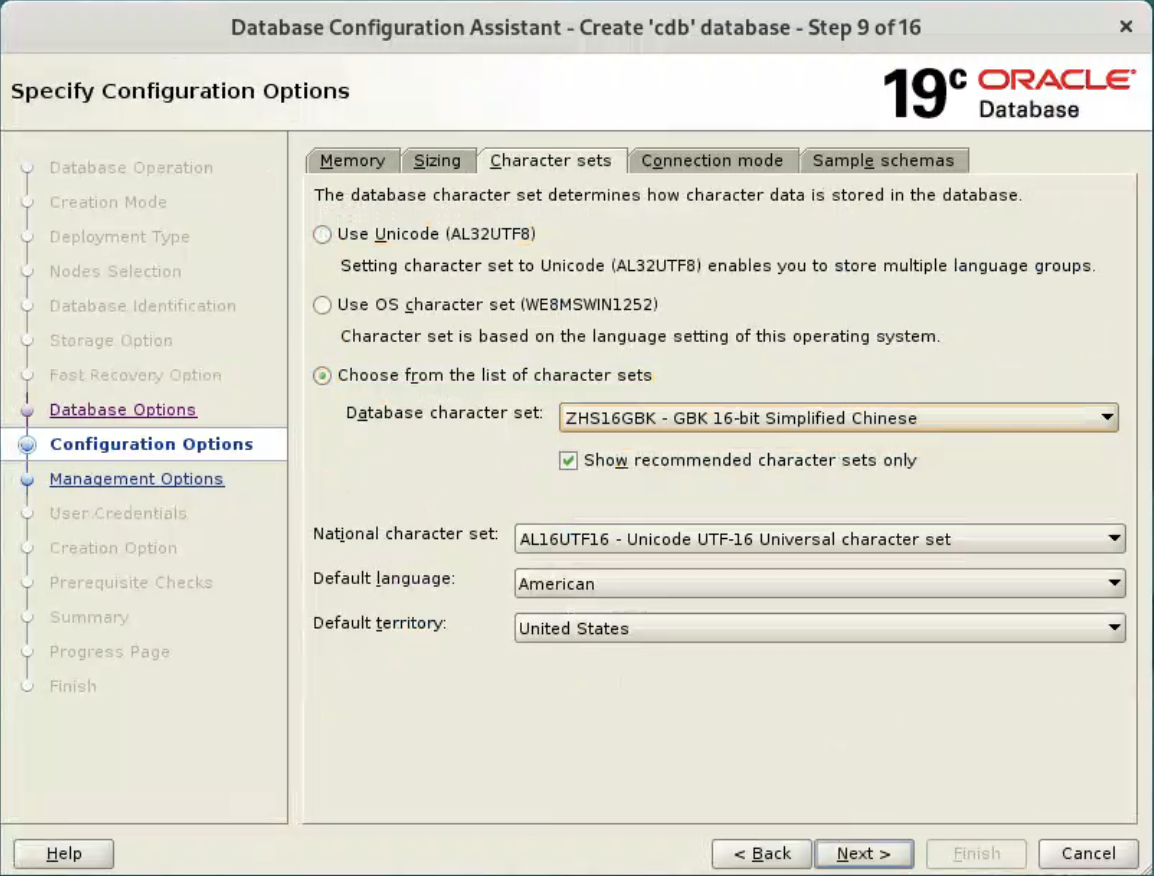This screenshot has width=1154, height=876.
Task: Choose Use OS character set radio option
Action: coord(322,305)
